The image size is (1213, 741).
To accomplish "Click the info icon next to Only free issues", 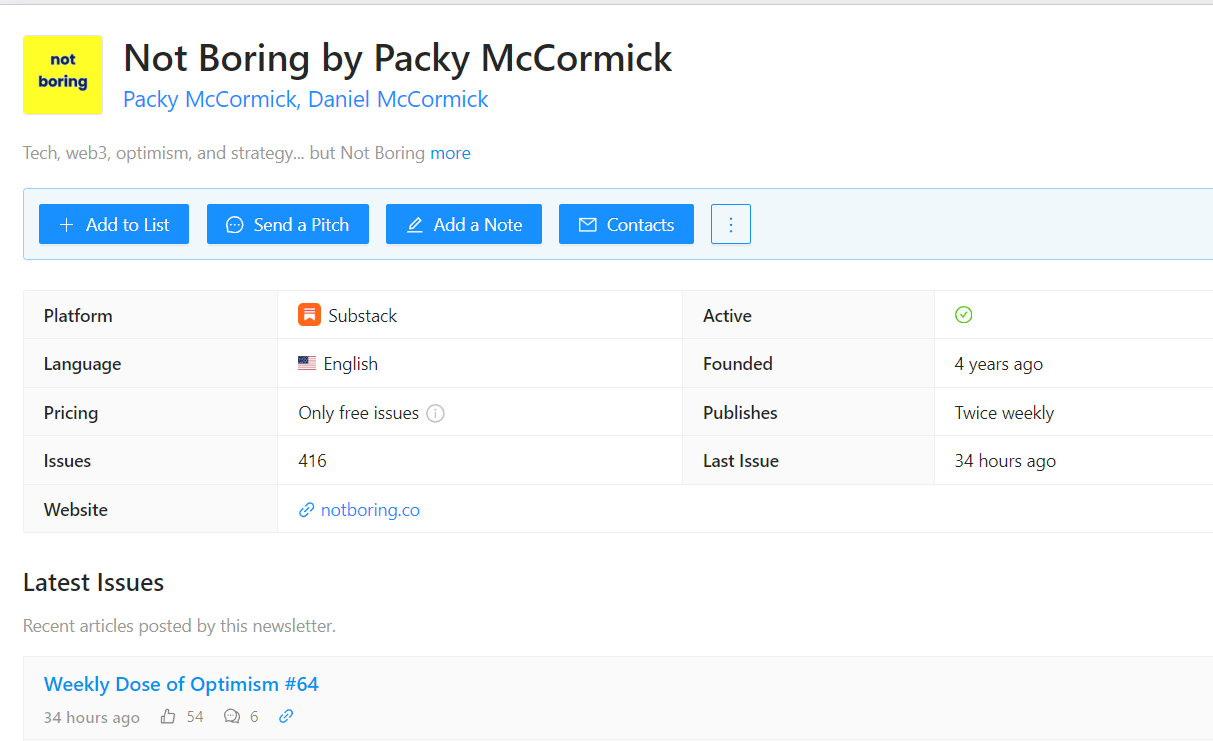I will point(435,412).
